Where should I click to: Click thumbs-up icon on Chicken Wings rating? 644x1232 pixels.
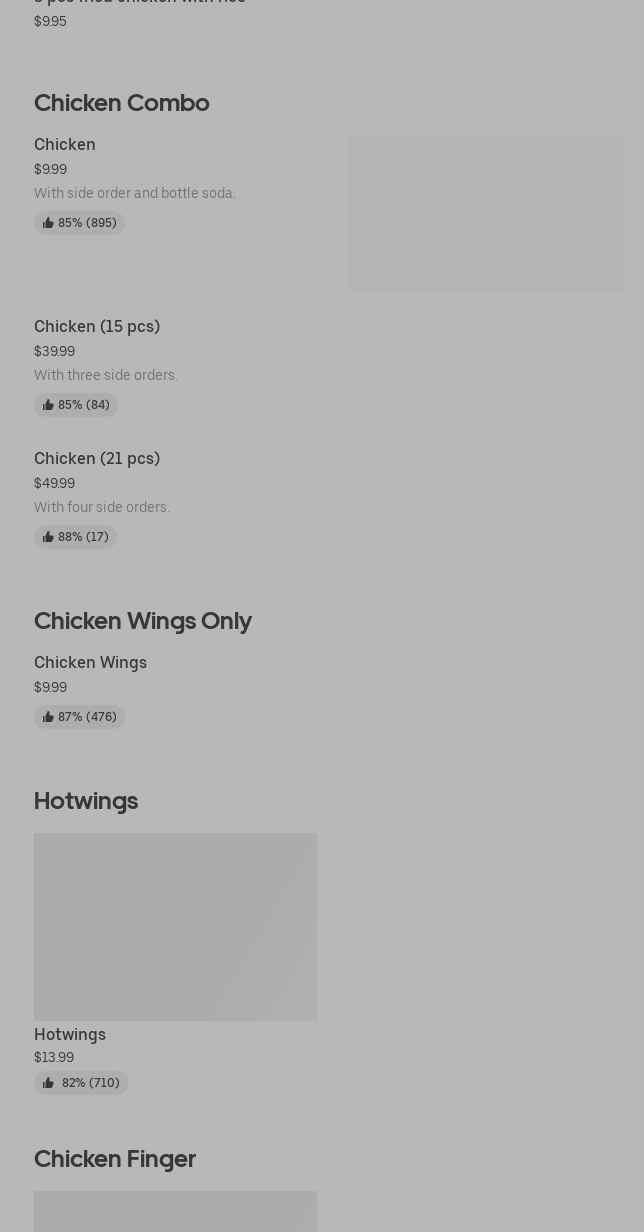pos(48,717)
